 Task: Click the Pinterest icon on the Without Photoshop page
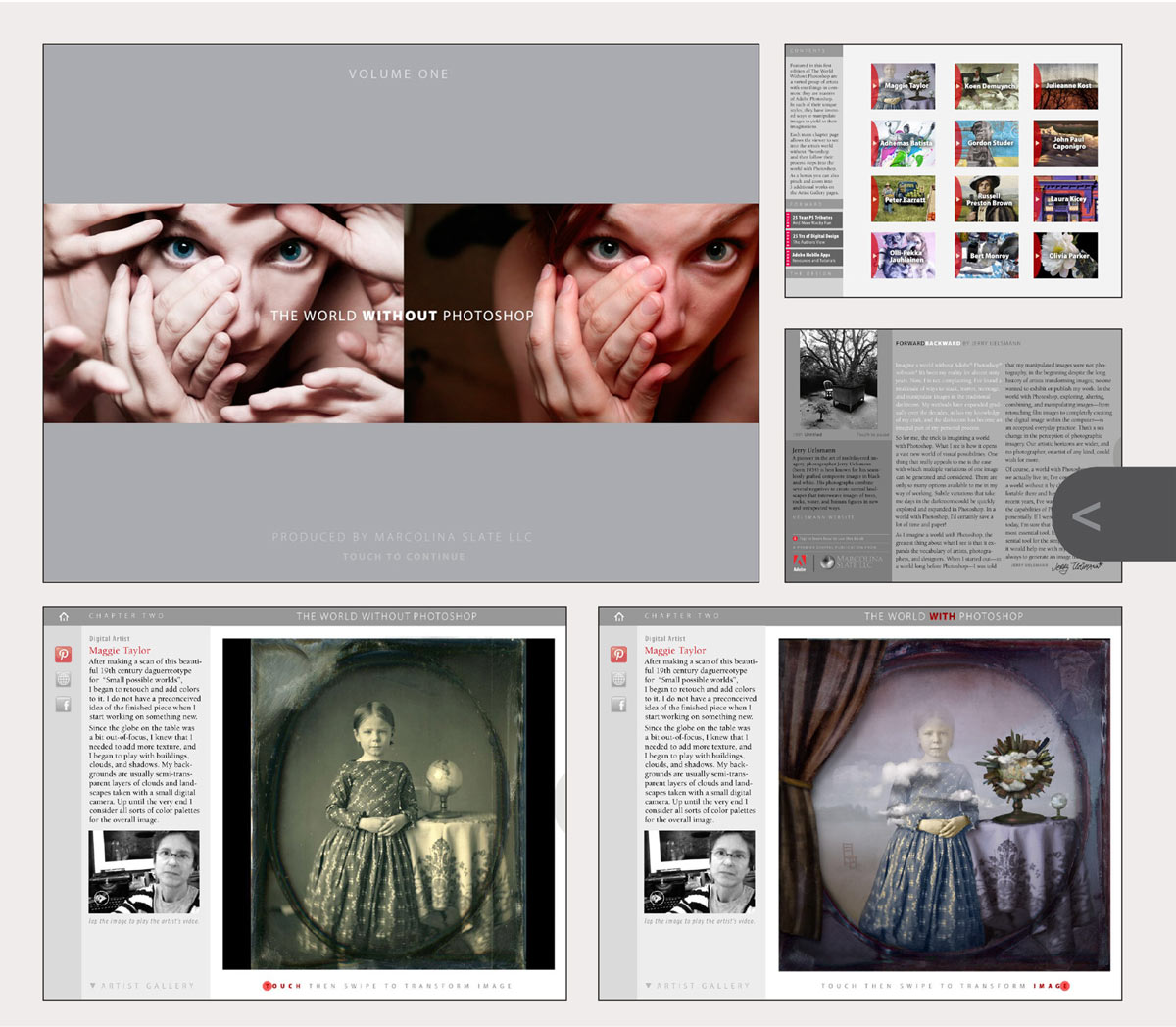64,655
